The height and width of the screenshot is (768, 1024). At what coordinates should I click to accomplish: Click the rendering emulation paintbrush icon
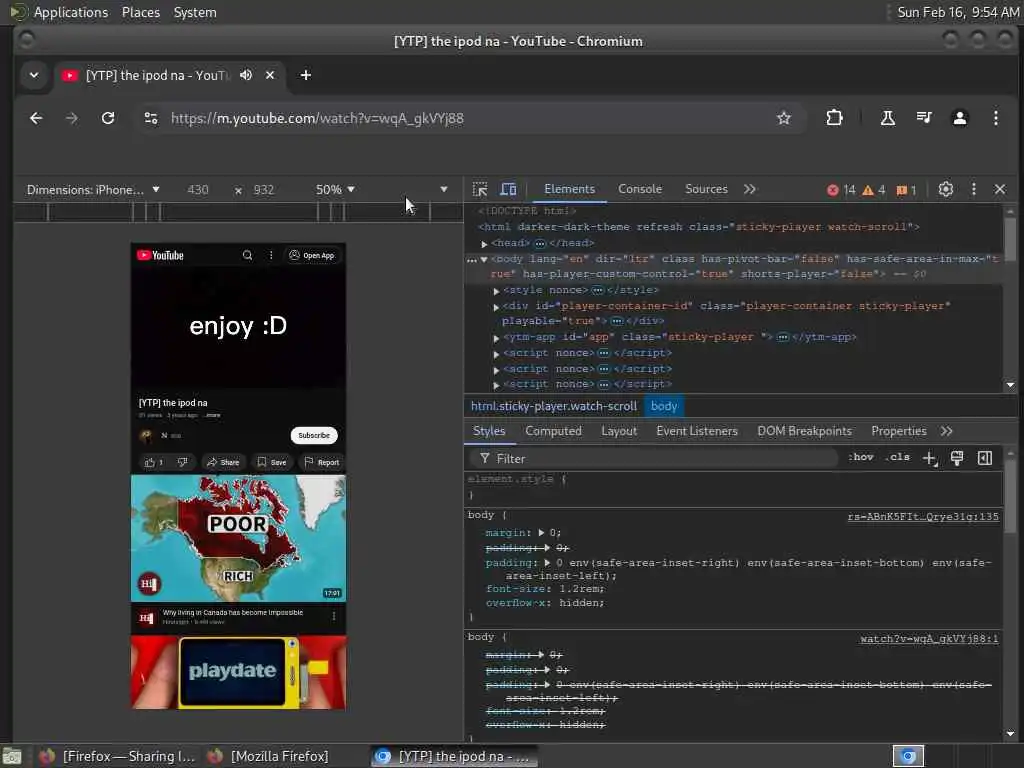click(957, 458)
